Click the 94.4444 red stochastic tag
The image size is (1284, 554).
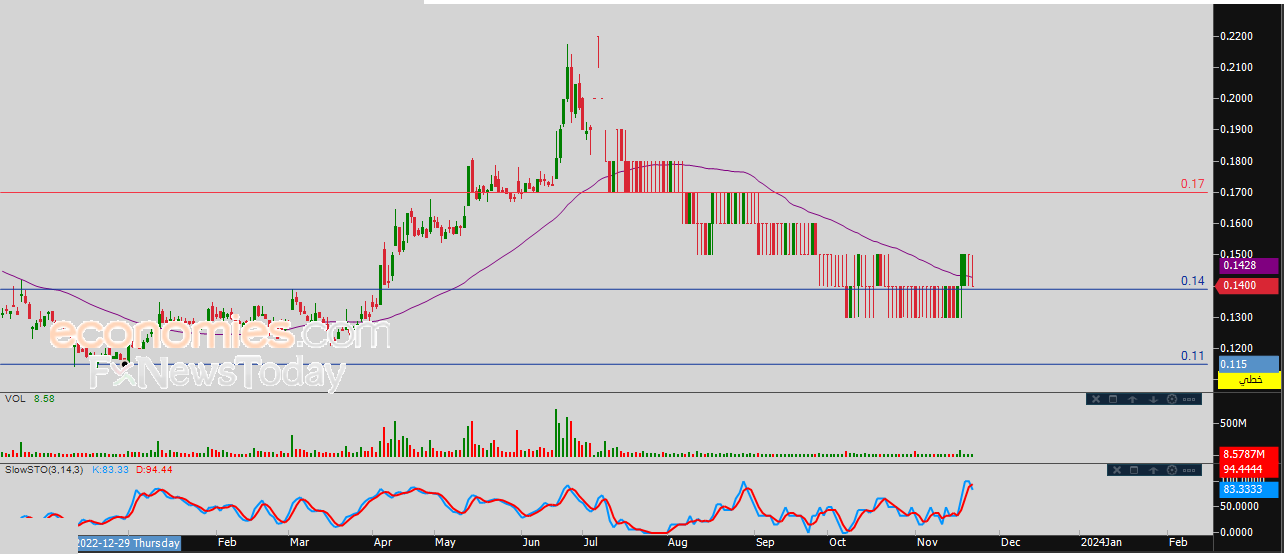(x=1248, y=469)
